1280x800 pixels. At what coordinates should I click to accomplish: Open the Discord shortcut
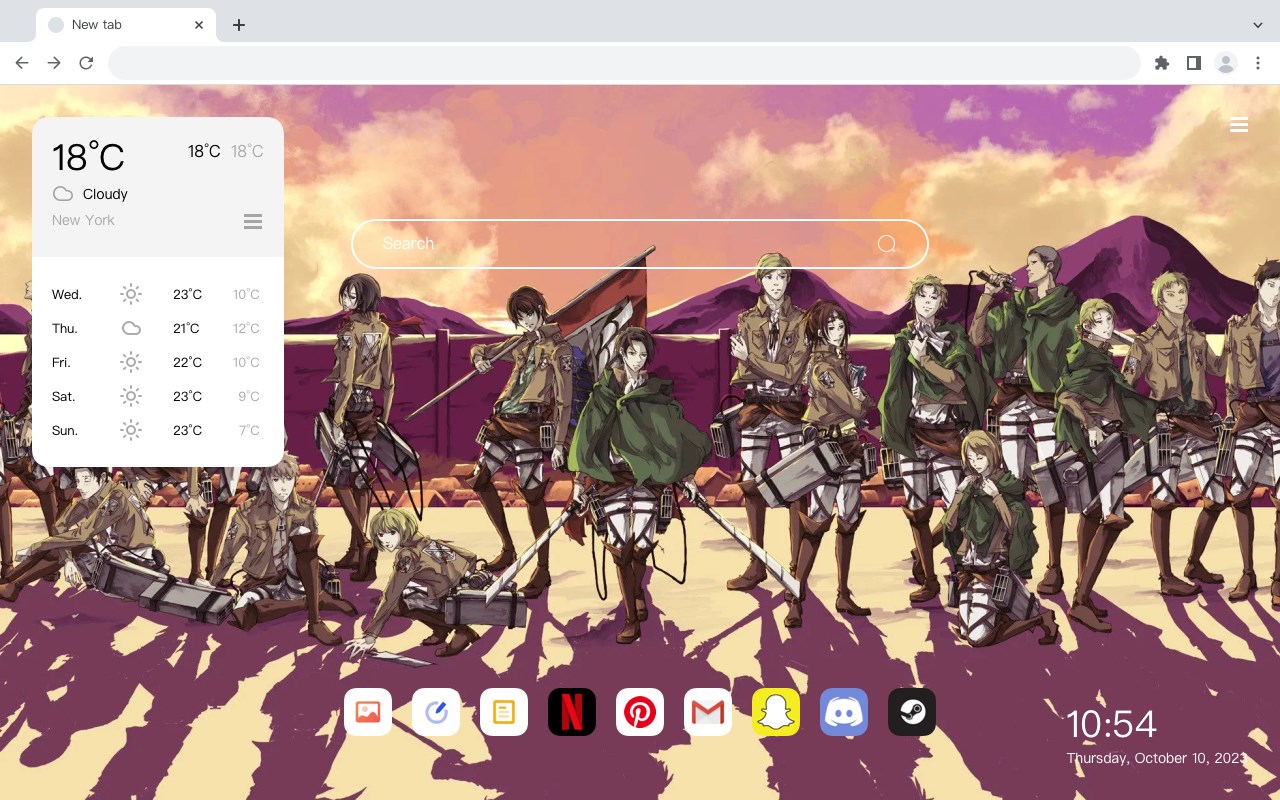click(x=844, y=712)
